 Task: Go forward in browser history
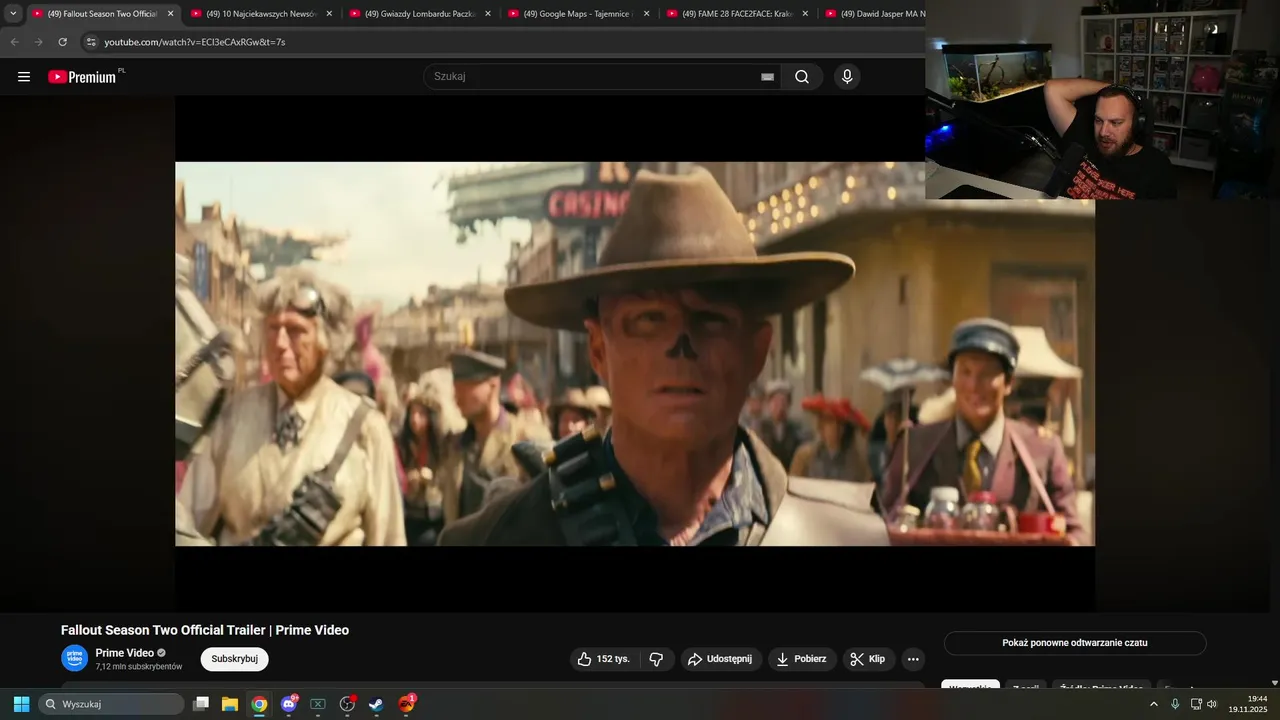38,42
